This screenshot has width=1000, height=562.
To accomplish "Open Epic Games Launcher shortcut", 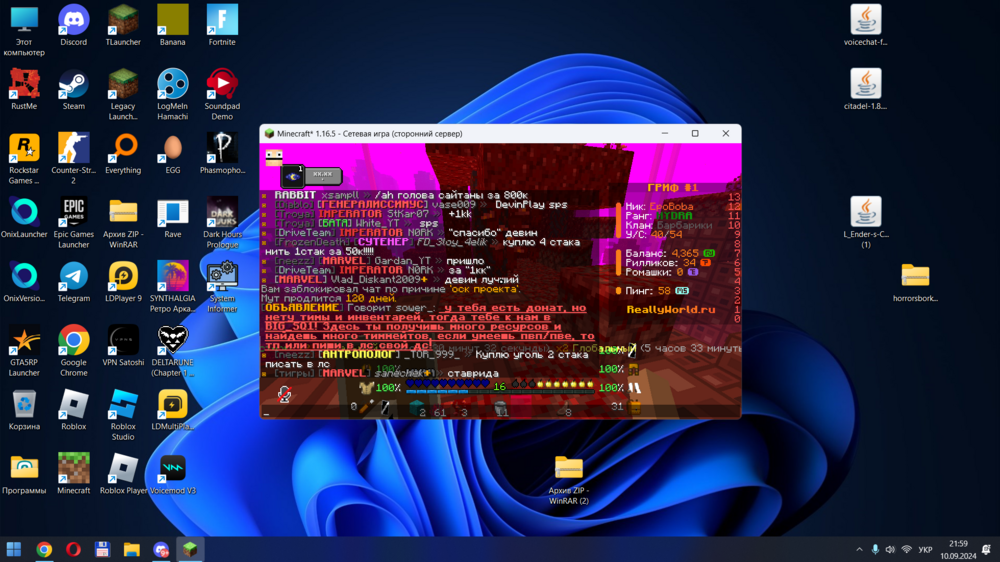I will tap(73, 223).
